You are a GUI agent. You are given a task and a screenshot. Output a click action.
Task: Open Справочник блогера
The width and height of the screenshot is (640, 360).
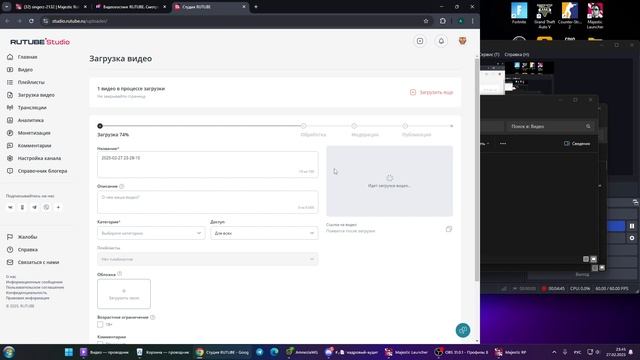click(x=37, y=171)
